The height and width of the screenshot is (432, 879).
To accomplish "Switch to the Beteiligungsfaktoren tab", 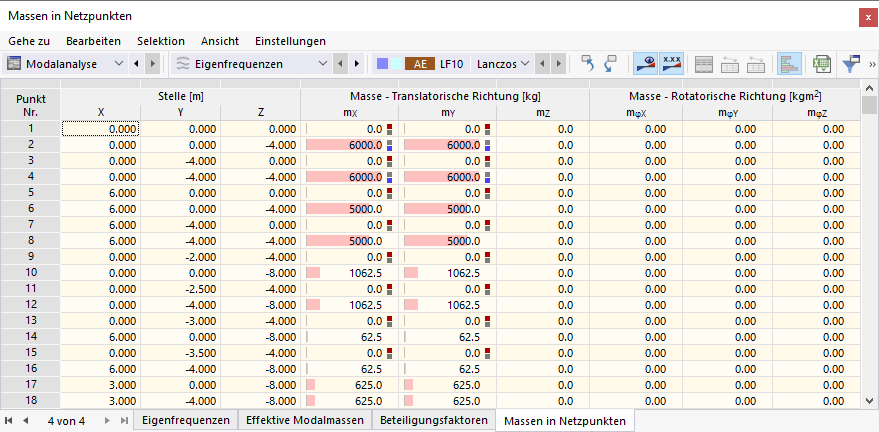I will click(434, 420).
